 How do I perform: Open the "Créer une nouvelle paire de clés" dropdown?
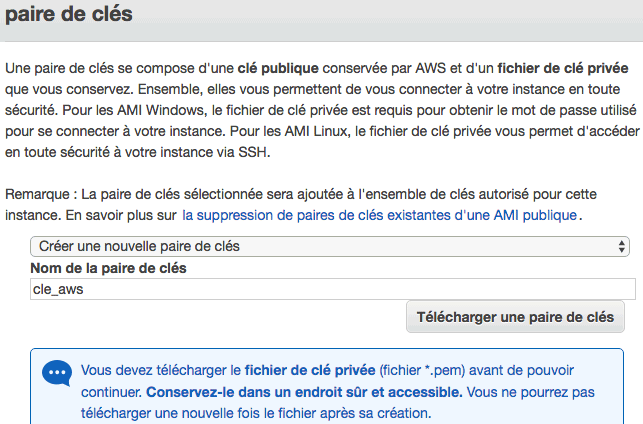click(330, 246)
